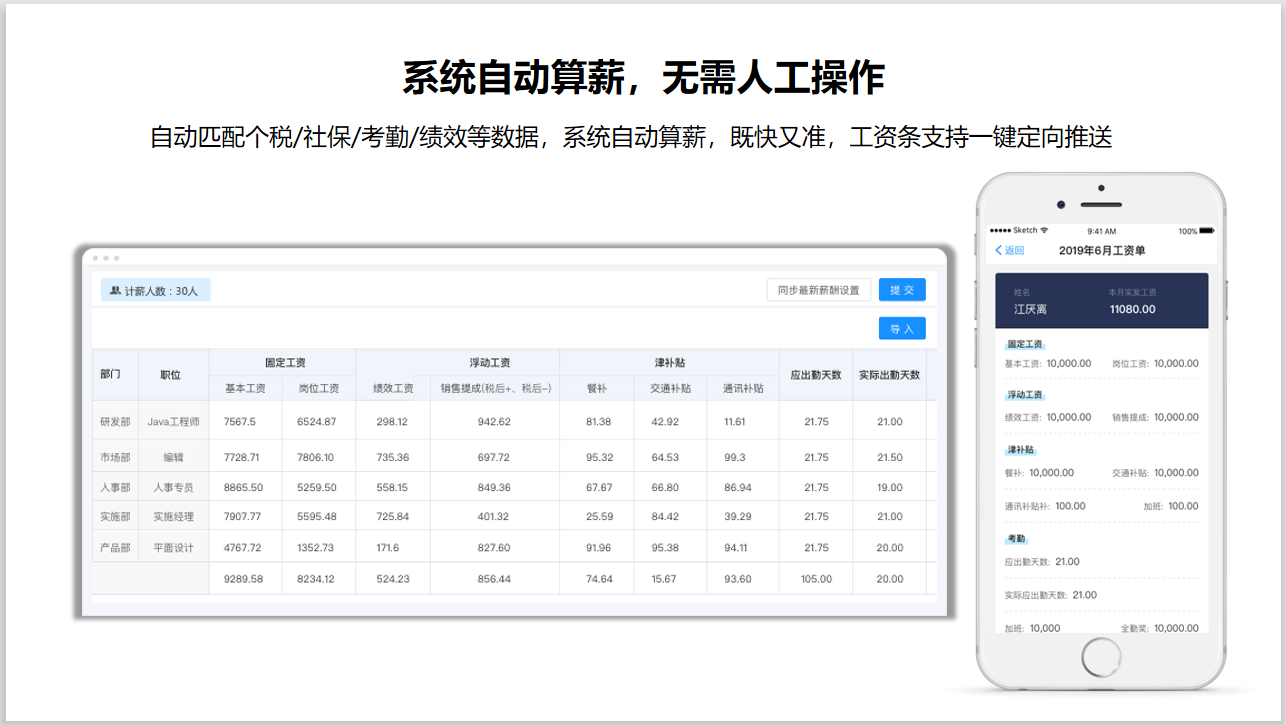Tap the 江厌离 name card on phone

1031,309
